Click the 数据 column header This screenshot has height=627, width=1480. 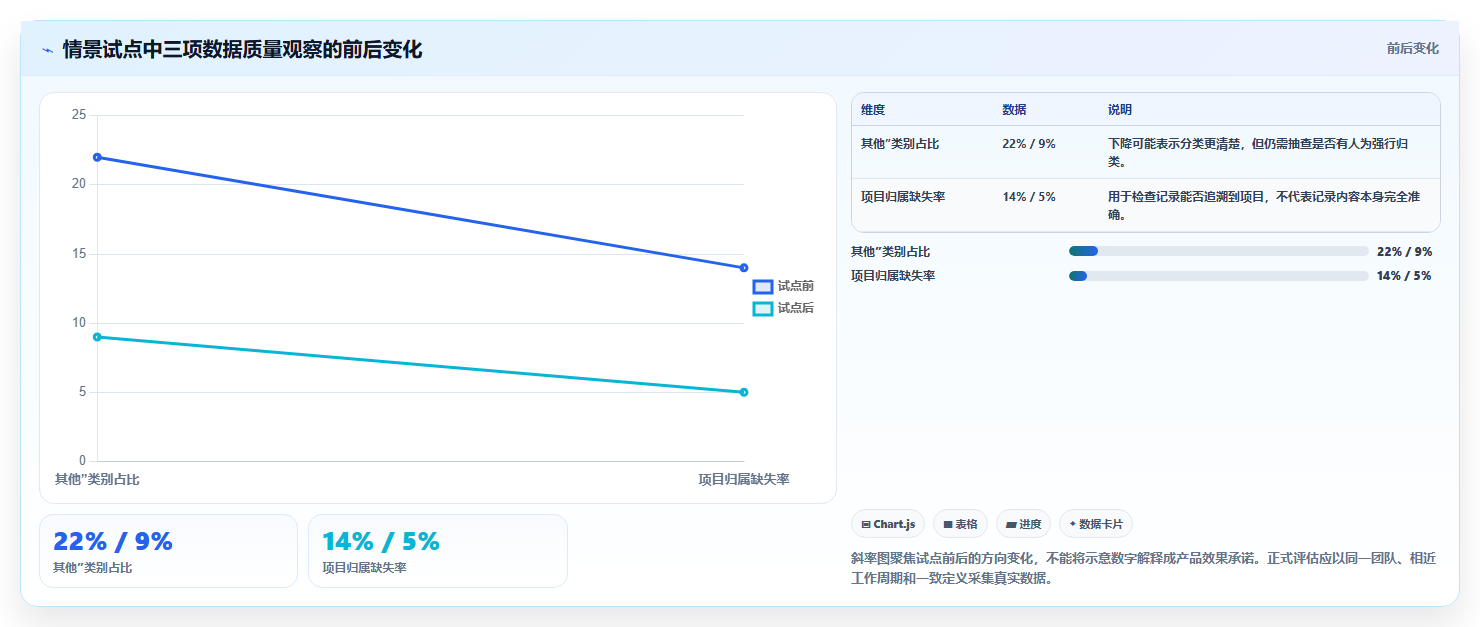1014,110
